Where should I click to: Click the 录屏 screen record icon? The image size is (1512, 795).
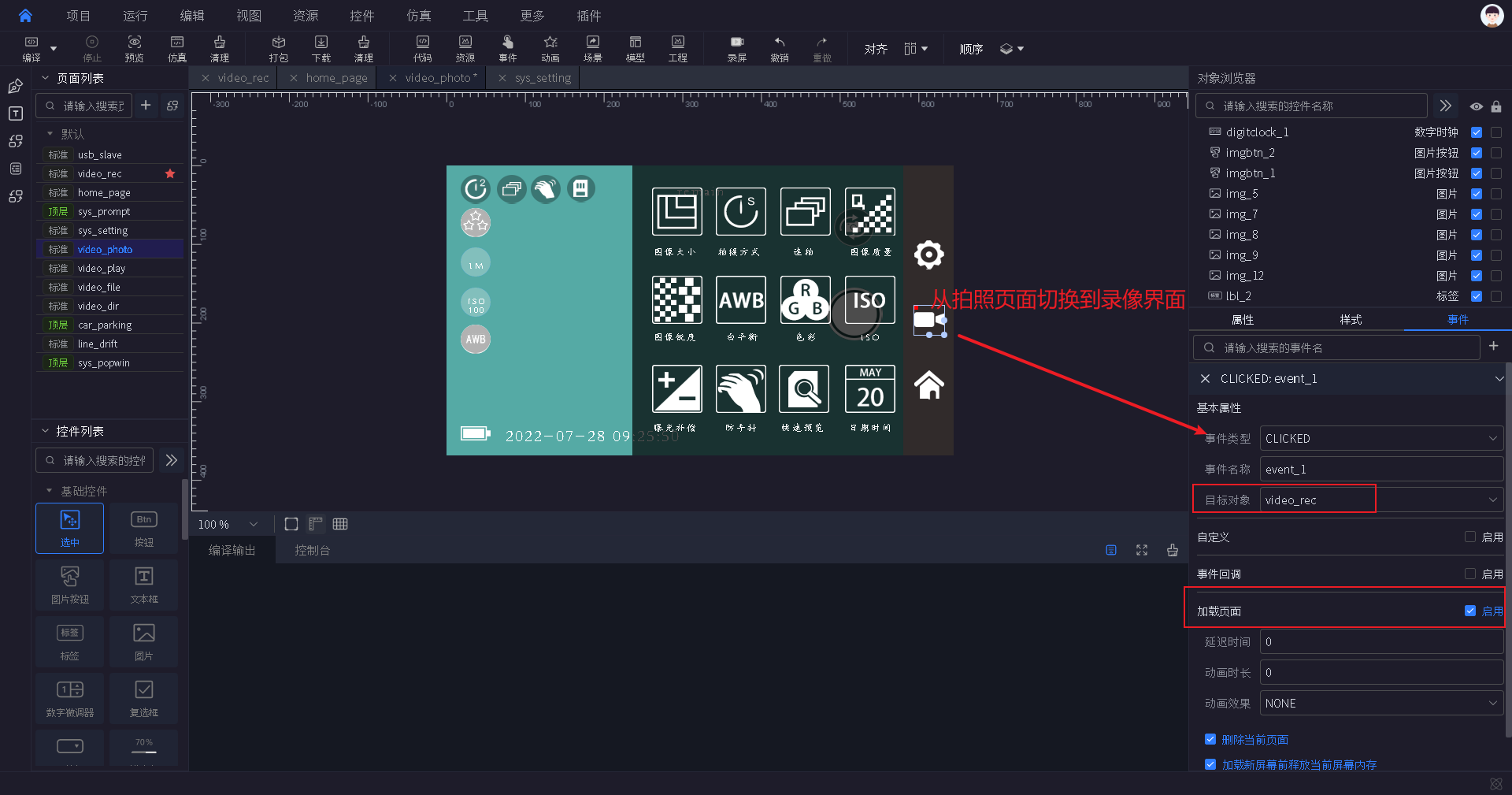click(x=737, y=48)
